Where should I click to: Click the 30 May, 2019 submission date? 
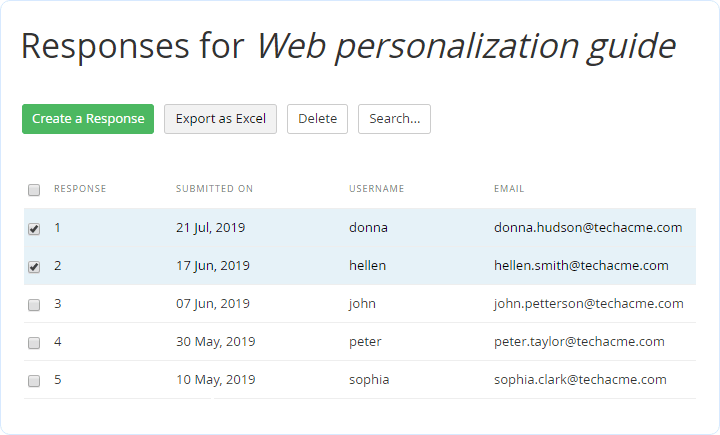(x=215, y=342)
